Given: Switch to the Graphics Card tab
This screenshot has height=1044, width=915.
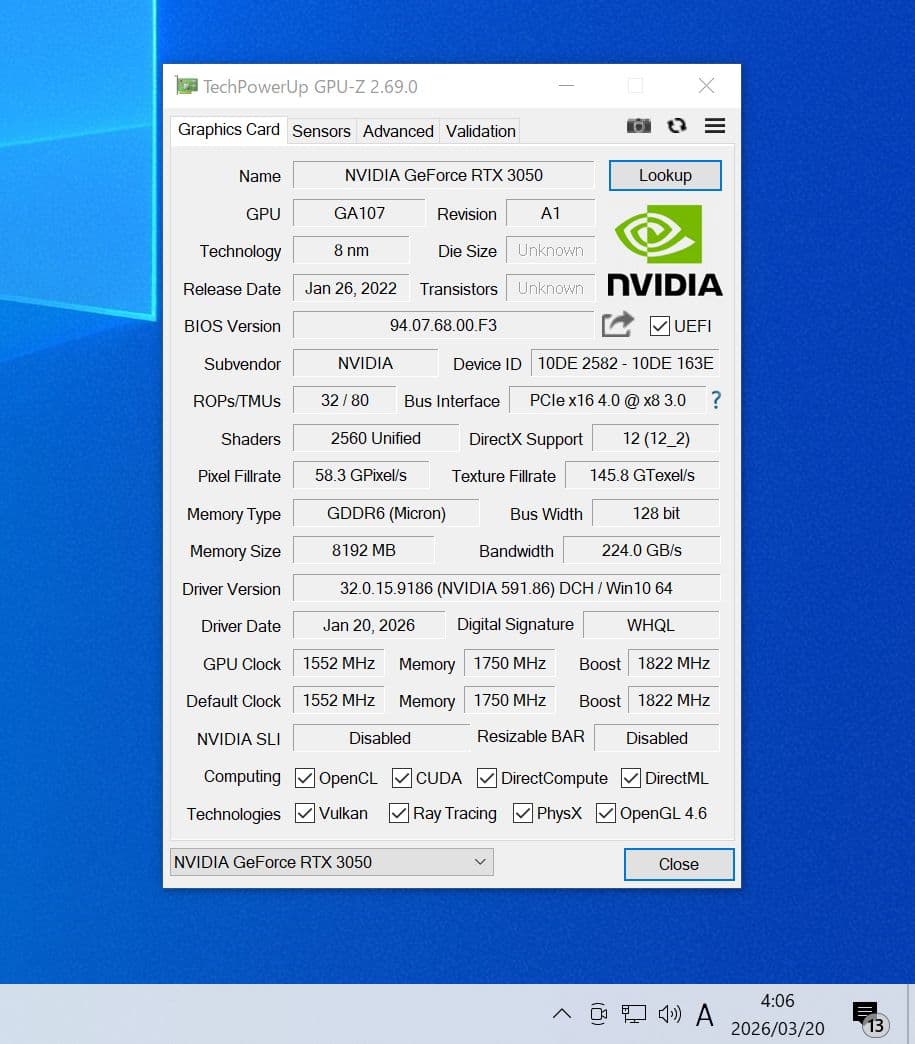Looking at the screenshot, I should pyautogui.click(x=228, y=129).
